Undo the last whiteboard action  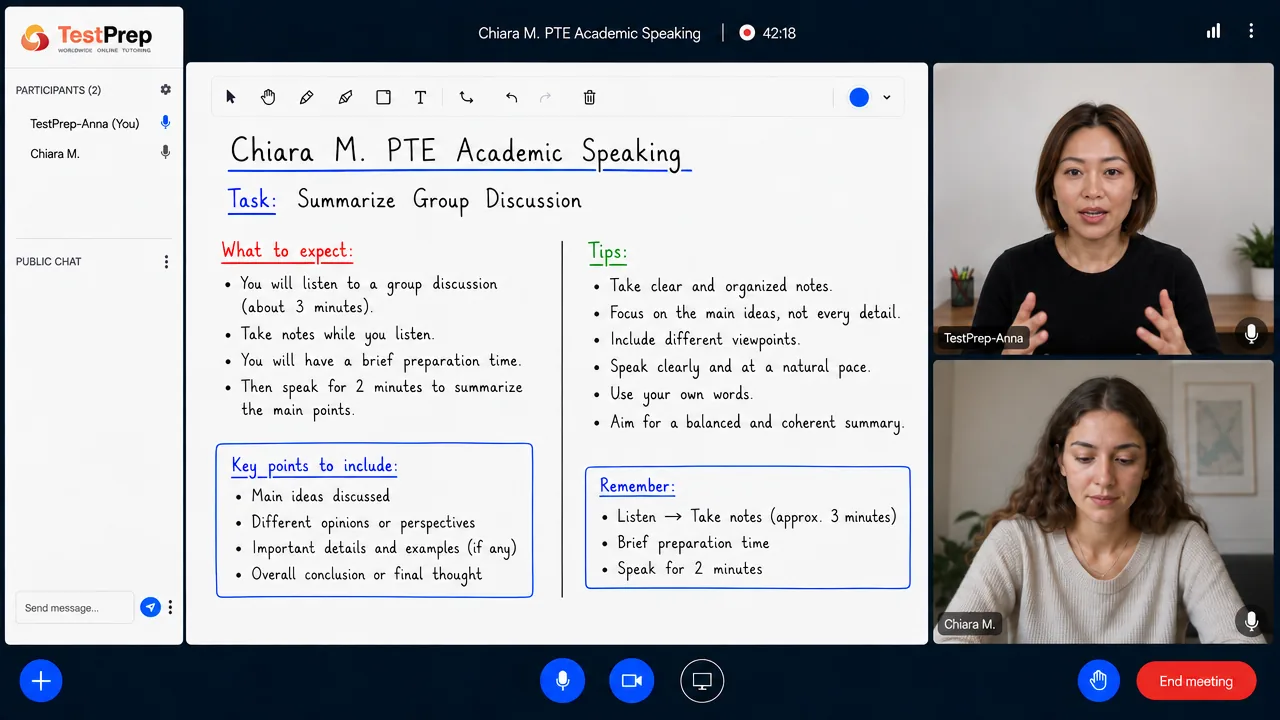pos(511,97)
